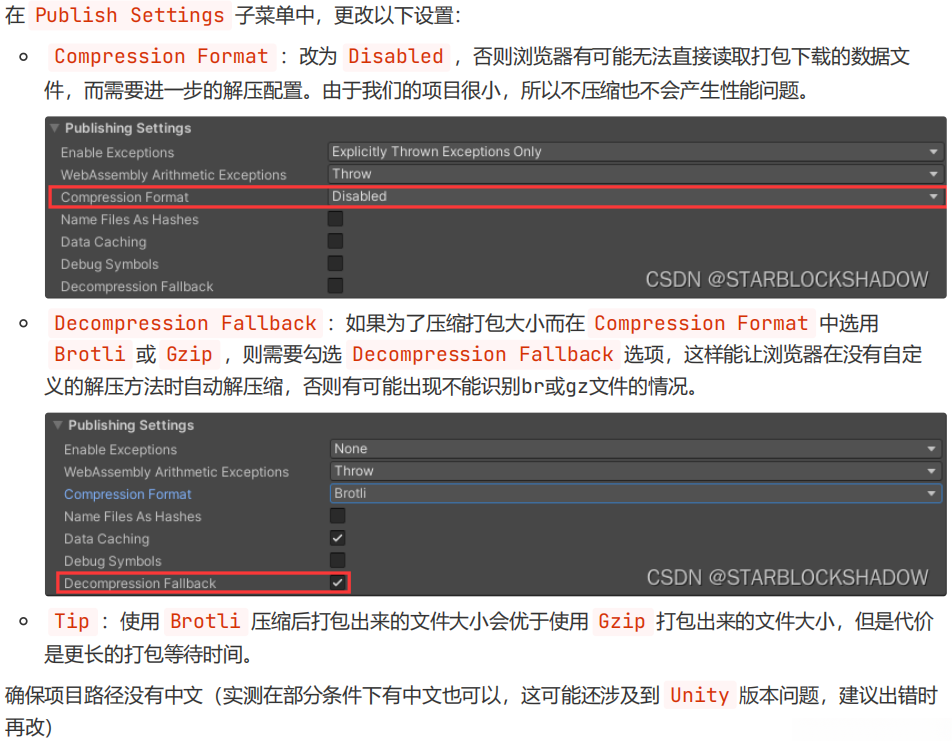Enable Debug Symbols checkbox in first panel
952x748 pixels.
[x=335, y=264]
